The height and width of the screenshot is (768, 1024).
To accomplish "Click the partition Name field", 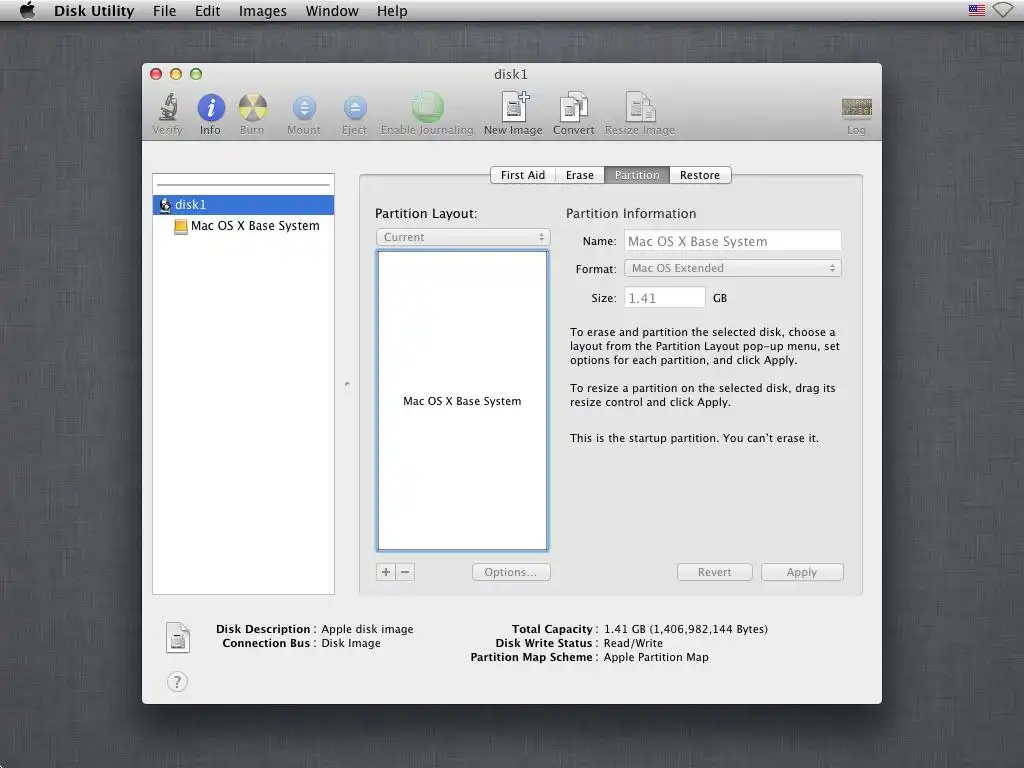I will coord(733,241).
